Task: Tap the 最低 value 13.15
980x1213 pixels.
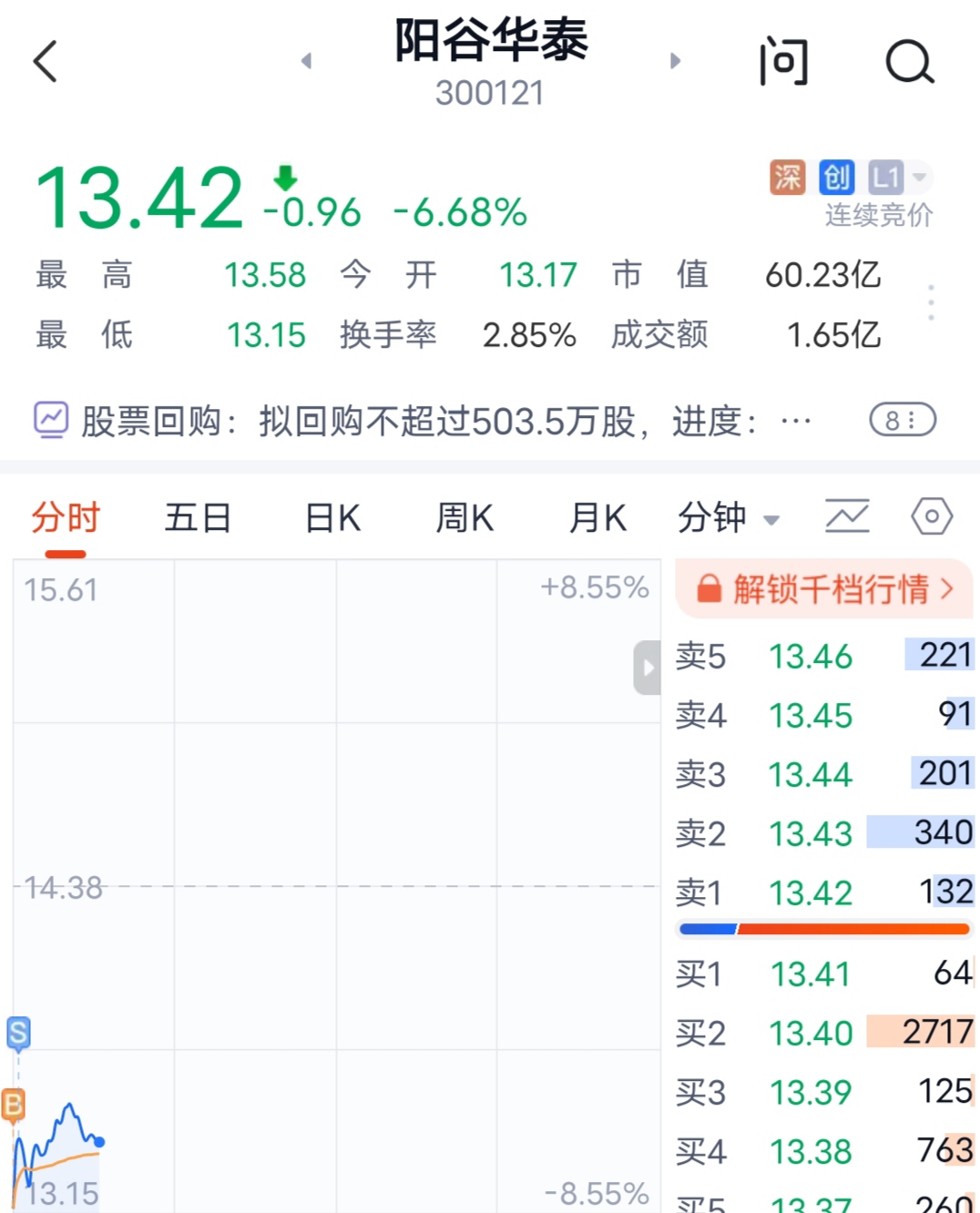Action: click(266, 335)
